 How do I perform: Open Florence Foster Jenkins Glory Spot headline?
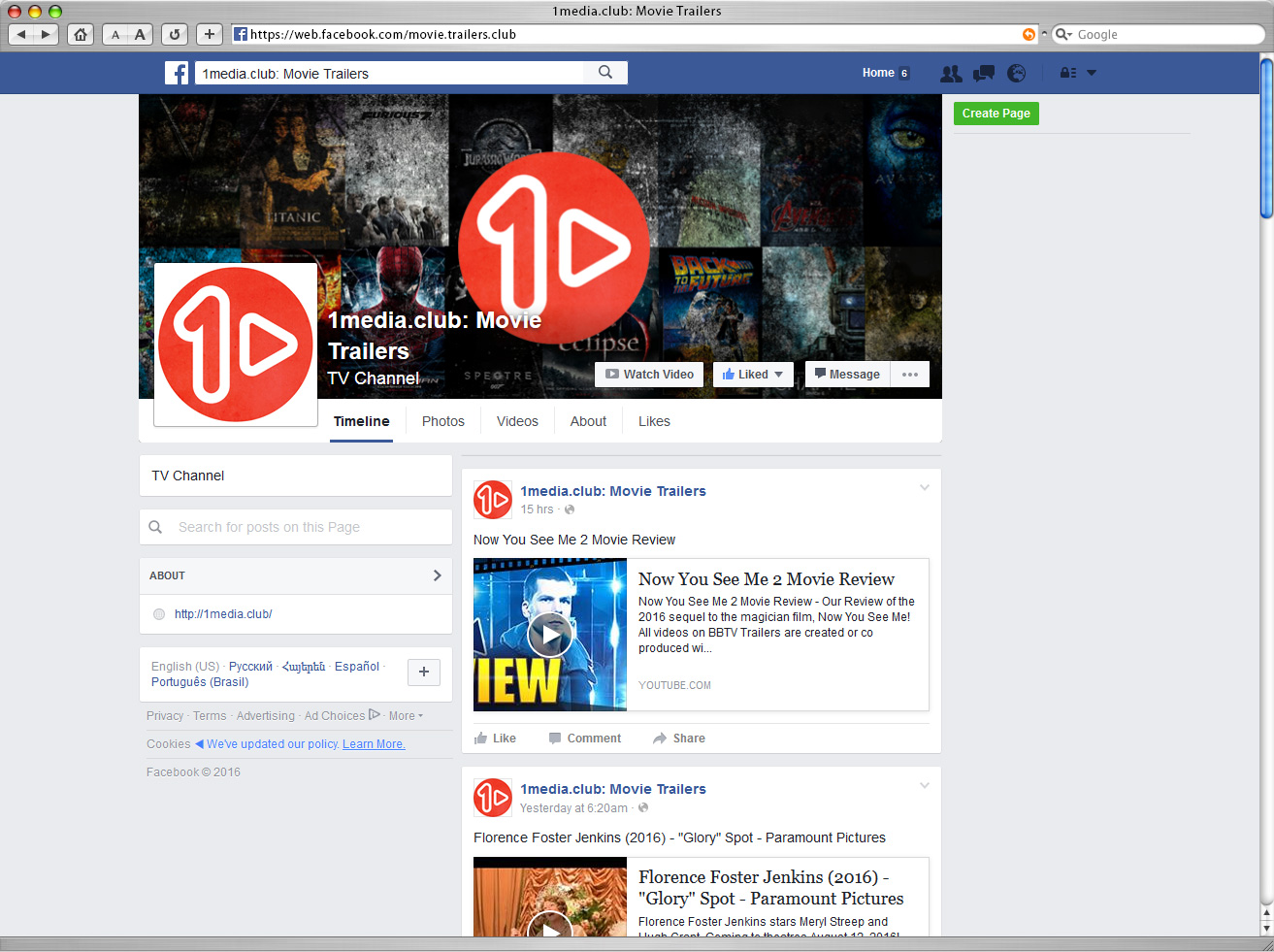(771, 888)
